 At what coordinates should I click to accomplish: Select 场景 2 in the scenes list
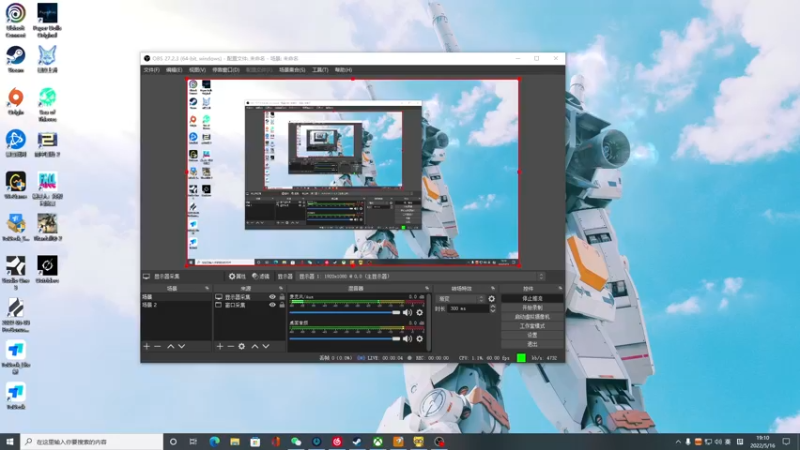[x=150, y=305]
